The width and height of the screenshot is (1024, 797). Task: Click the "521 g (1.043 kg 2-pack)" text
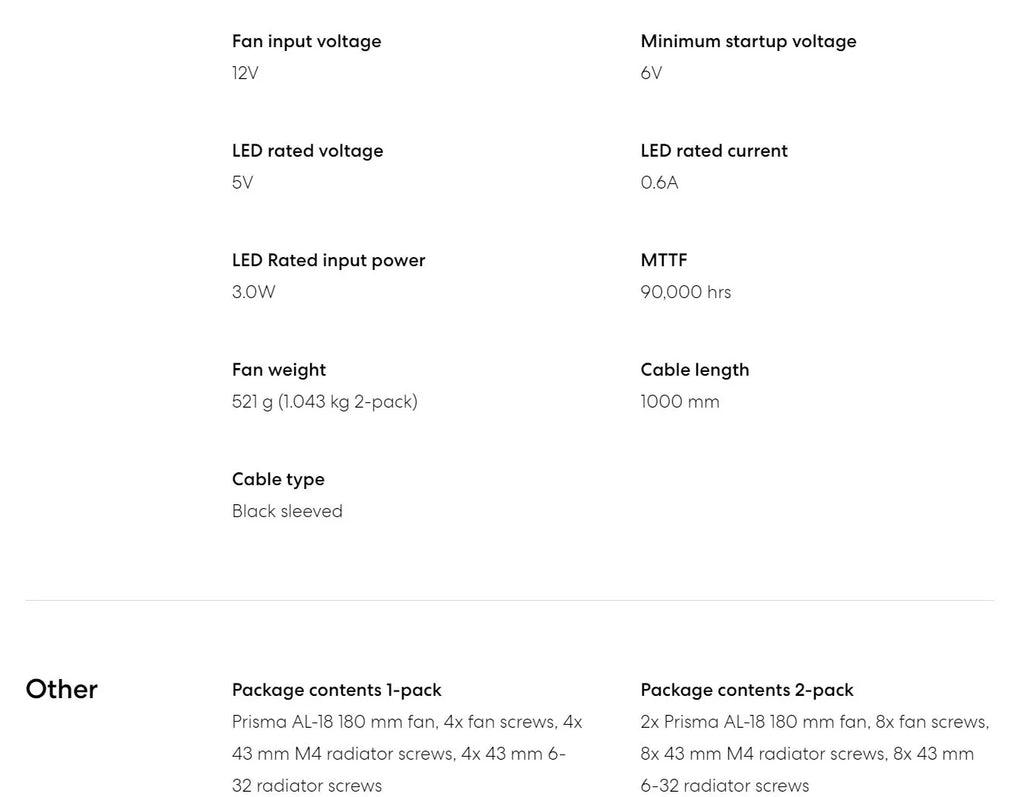pos(325,402)
